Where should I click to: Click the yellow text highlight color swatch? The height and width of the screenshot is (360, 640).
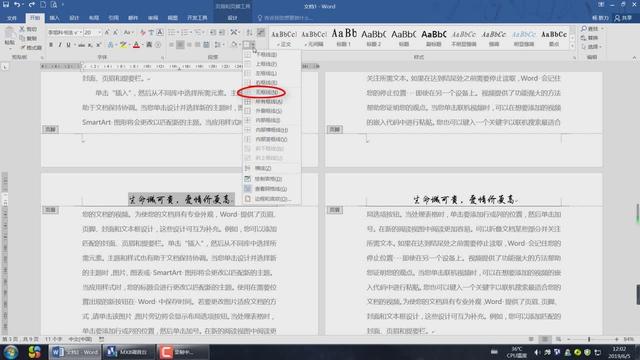click(x=122, y=45)
